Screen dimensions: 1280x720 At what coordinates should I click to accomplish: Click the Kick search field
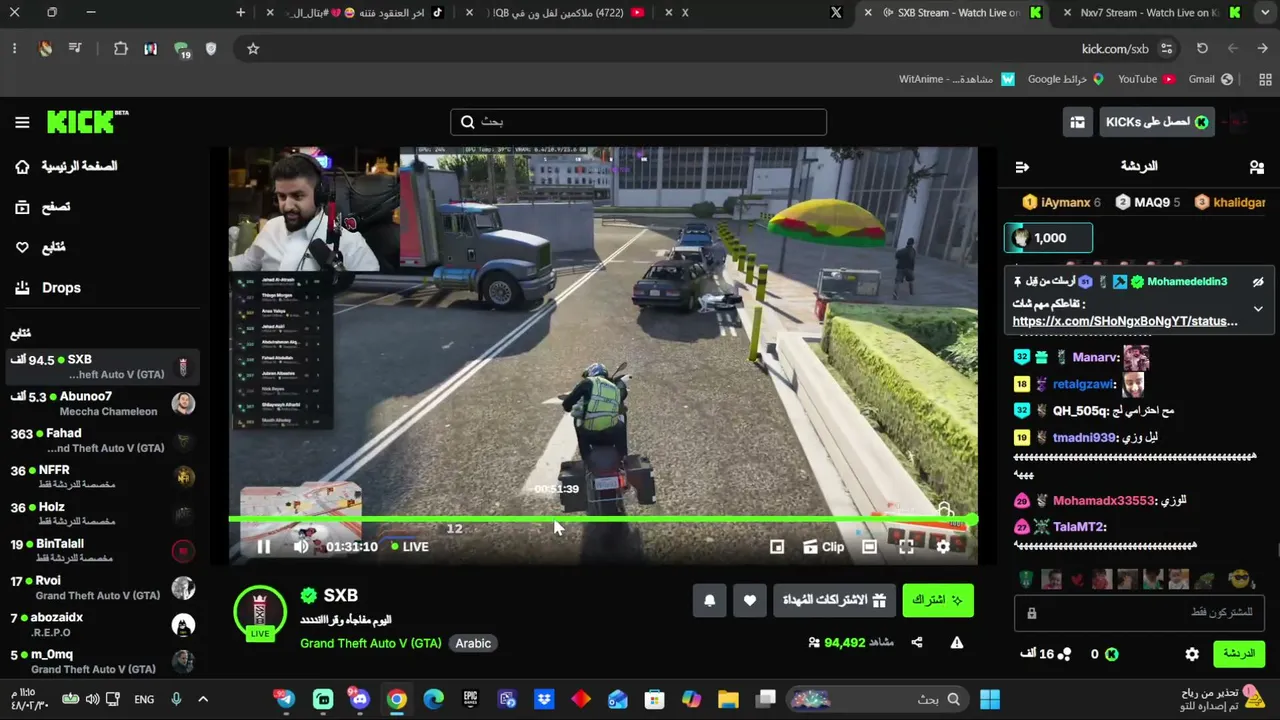click(638, 122)
